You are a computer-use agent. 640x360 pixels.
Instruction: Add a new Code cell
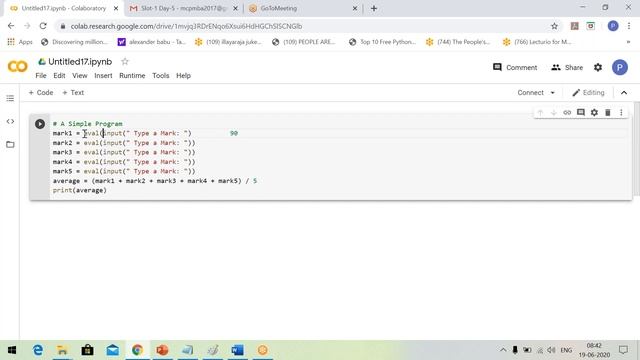41,93
